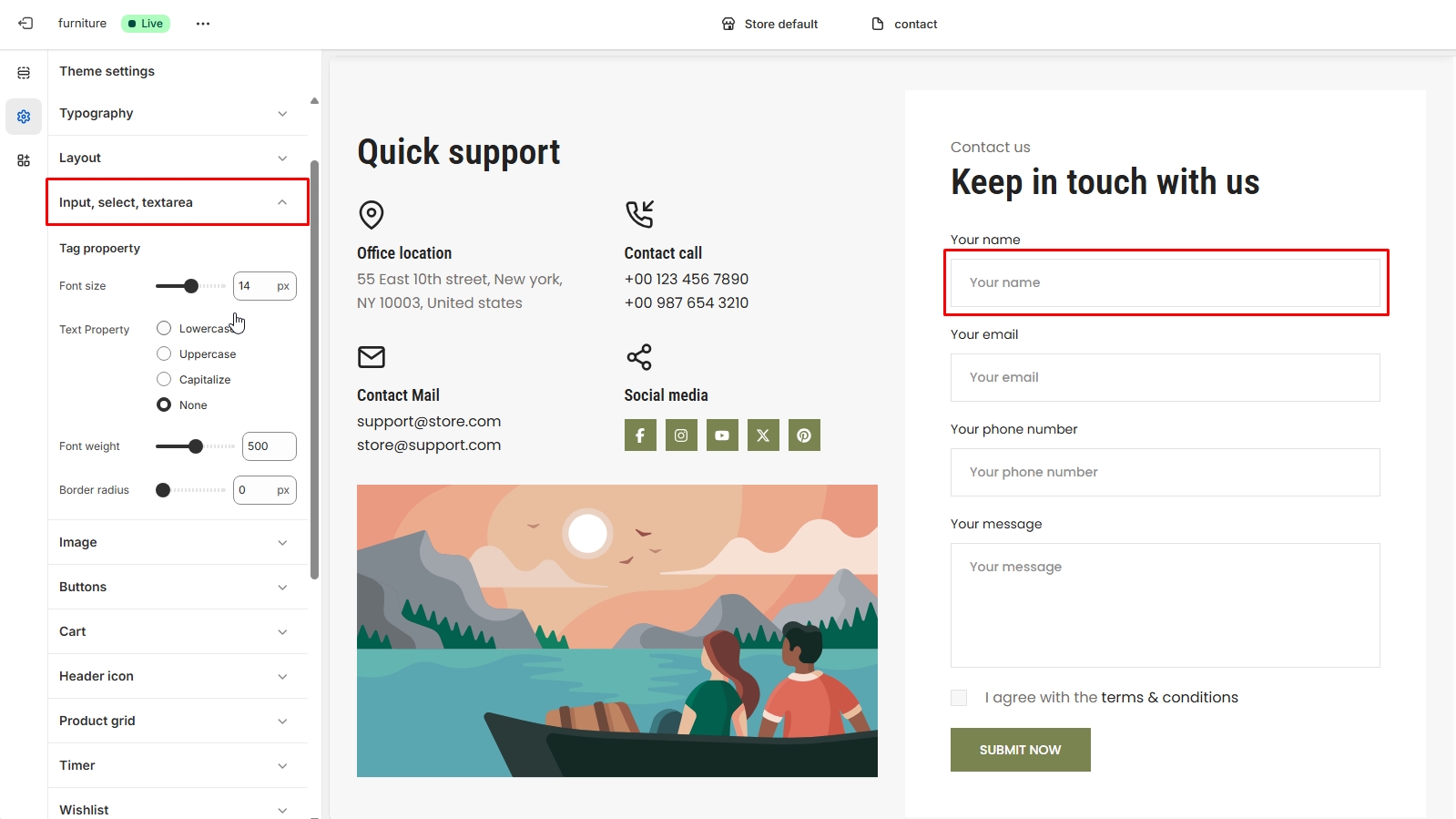Viewport: 1456px width, 819px height.
Task: Open the terms & conditions link
Action: click(1169, 698)
